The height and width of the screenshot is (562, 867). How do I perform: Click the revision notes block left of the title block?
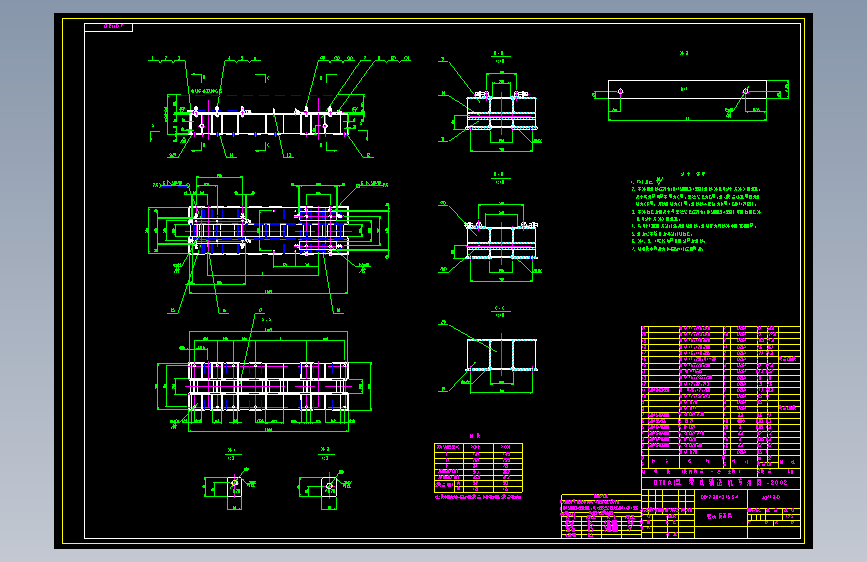(x=601, y=516)
